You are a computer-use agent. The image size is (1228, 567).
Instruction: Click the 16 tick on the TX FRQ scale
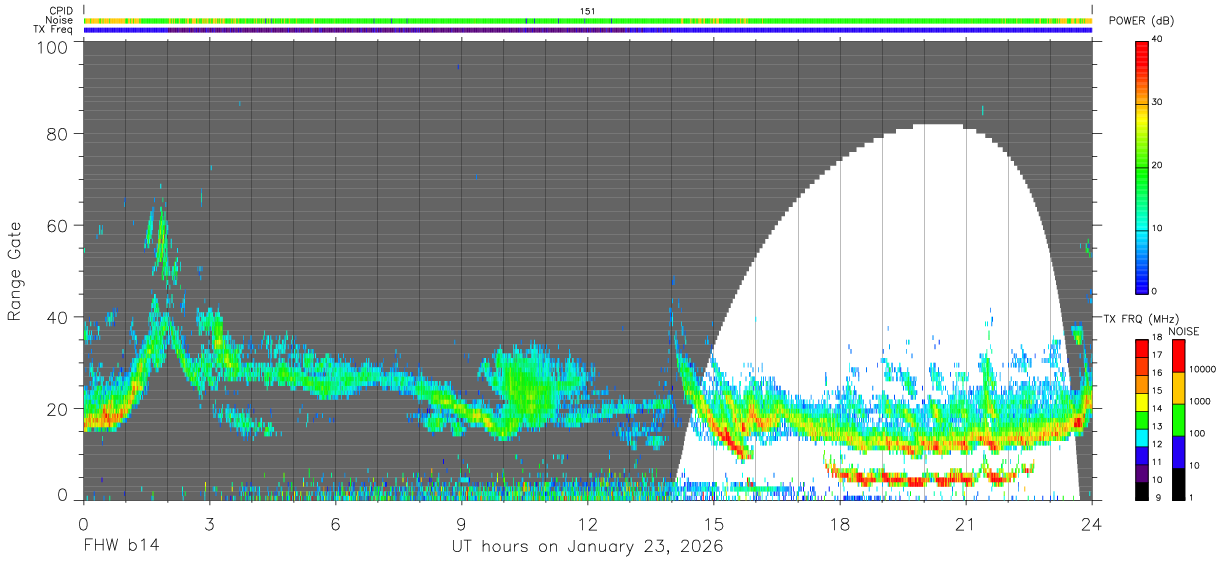[x=1158, y=373]
